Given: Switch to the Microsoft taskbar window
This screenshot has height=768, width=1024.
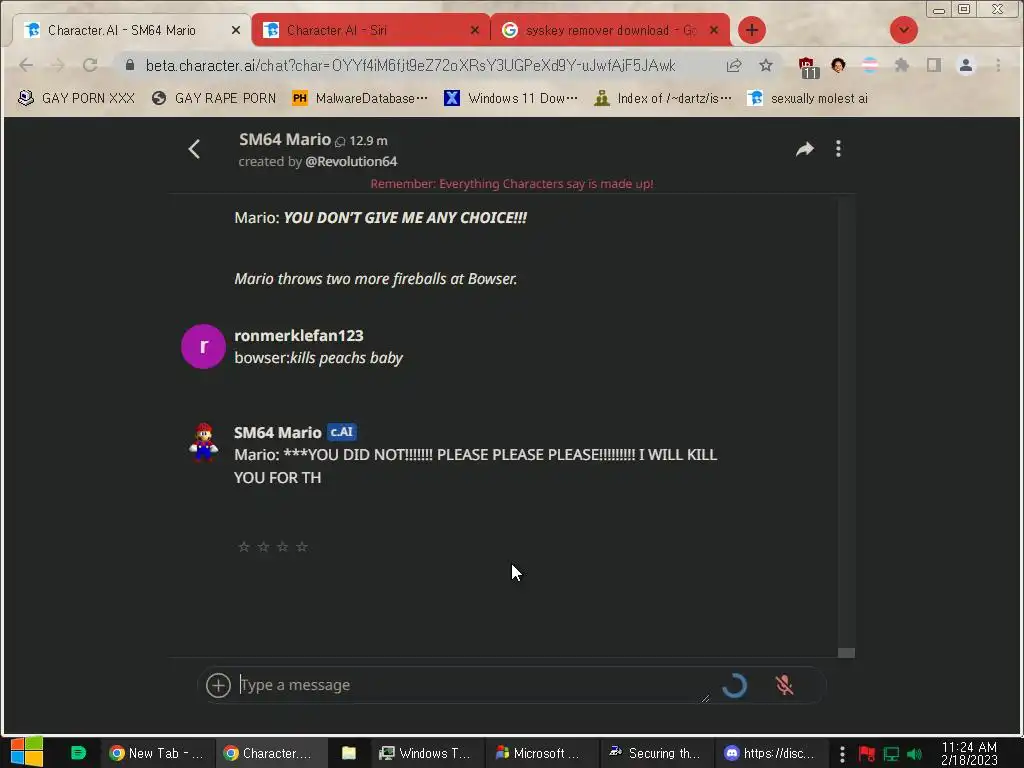Looking at the screenshot, I should coord(541,753).
